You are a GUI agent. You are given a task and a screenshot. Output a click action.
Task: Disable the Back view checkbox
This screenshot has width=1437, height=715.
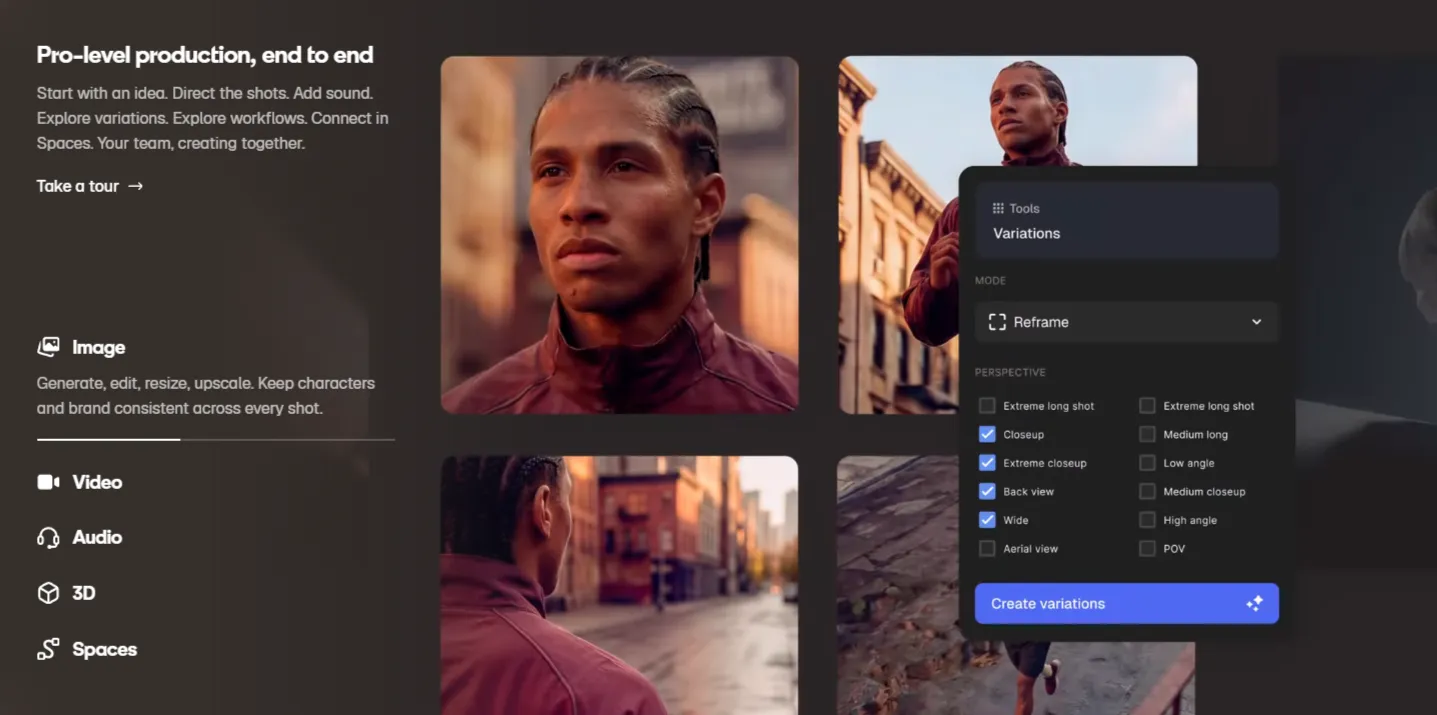coord(987,491)
